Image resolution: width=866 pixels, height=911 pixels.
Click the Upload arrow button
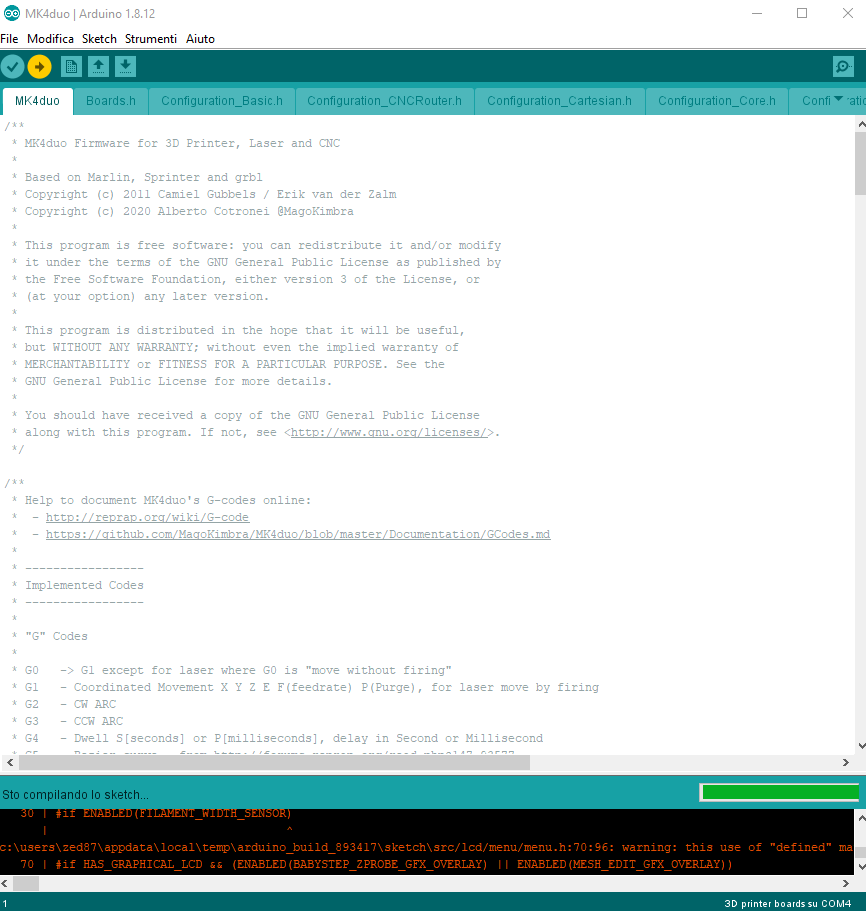[39, 67]
